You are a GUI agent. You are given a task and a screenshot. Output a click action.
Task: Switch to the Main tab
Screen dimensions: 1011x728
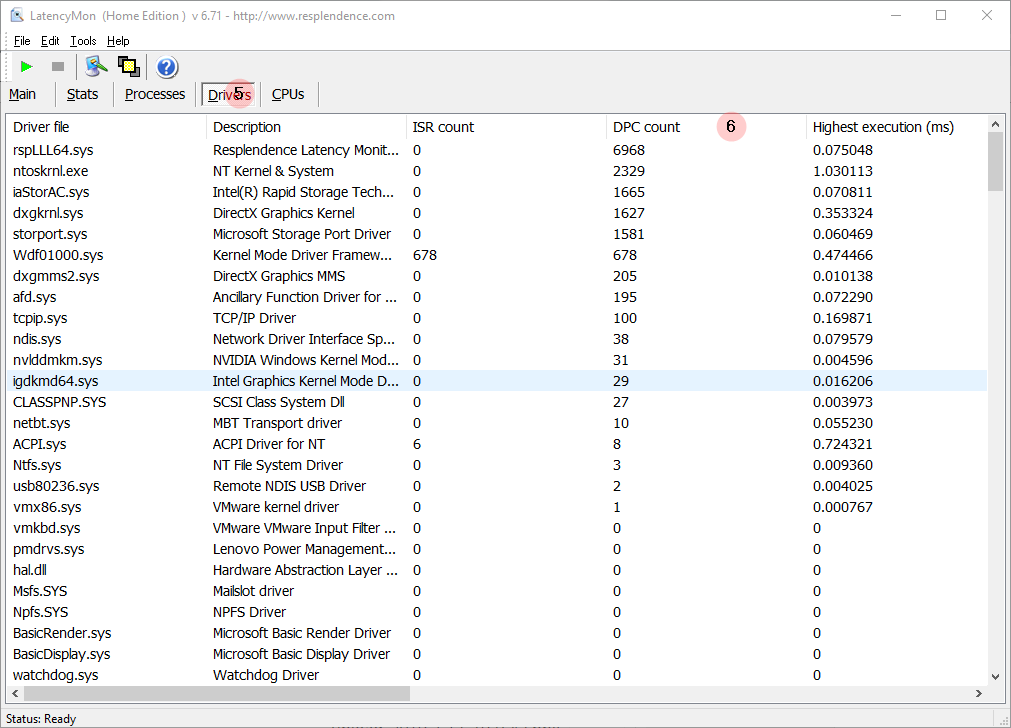pyautogui.click(x=23, y=94)
